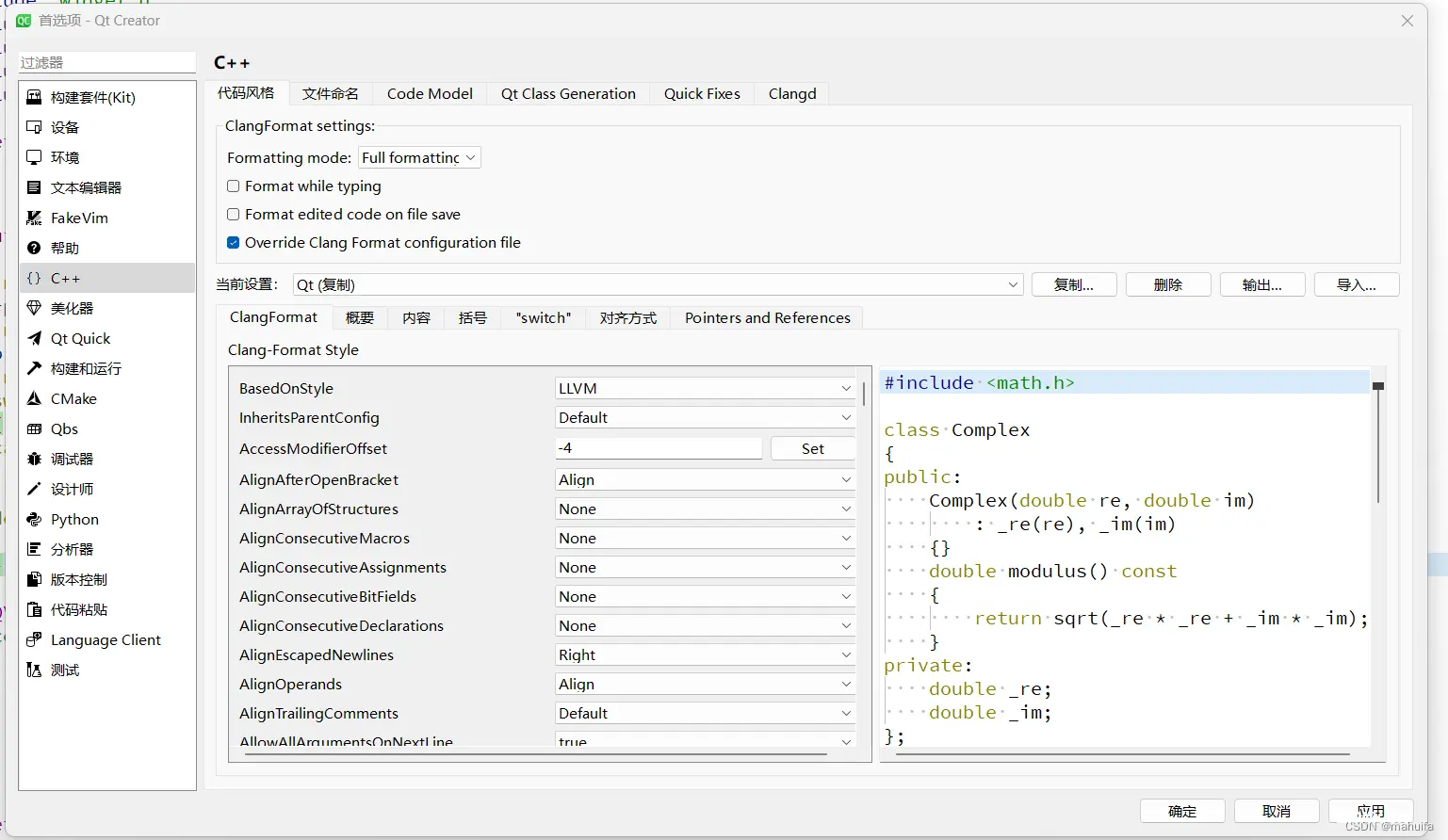Open the 对齐方式 alignment tab
Viewport: 1448px width, 840px height.
628,317
